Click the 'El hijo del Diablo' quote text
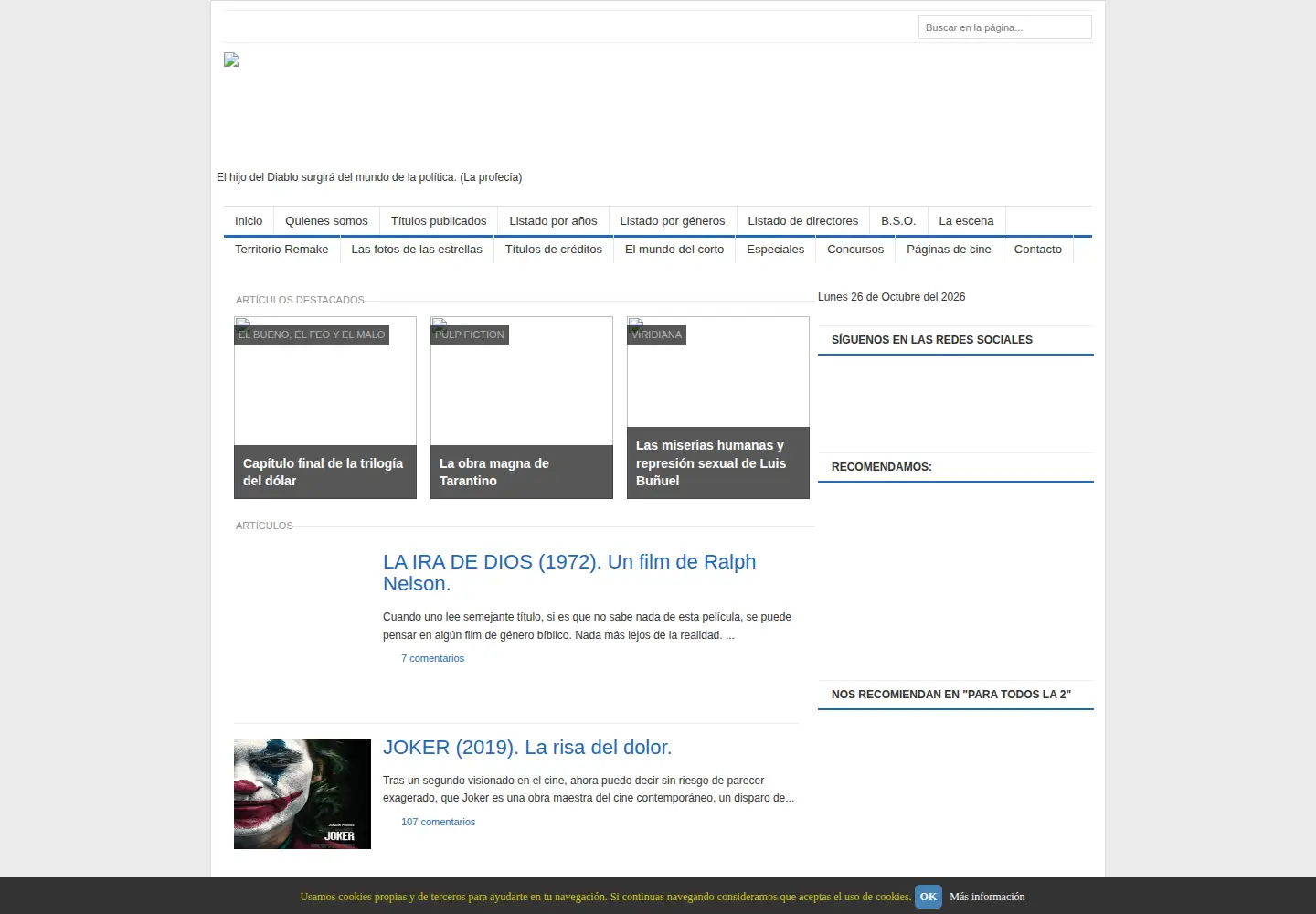1316x914 pixels. pyautogui.click(x=369, y=177)
